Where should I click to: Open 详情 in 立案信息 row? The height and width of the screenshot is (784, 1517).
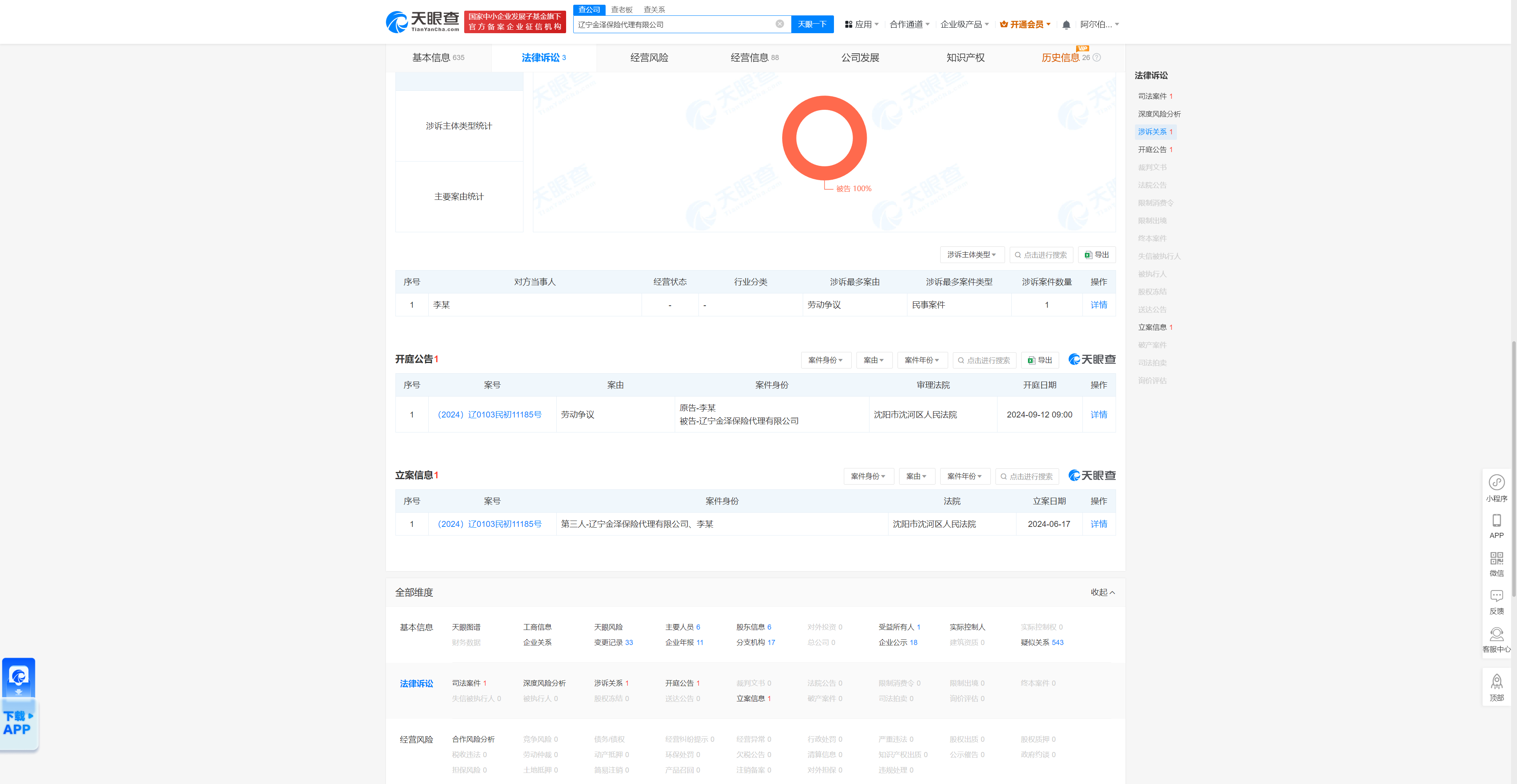point(1098,524)
